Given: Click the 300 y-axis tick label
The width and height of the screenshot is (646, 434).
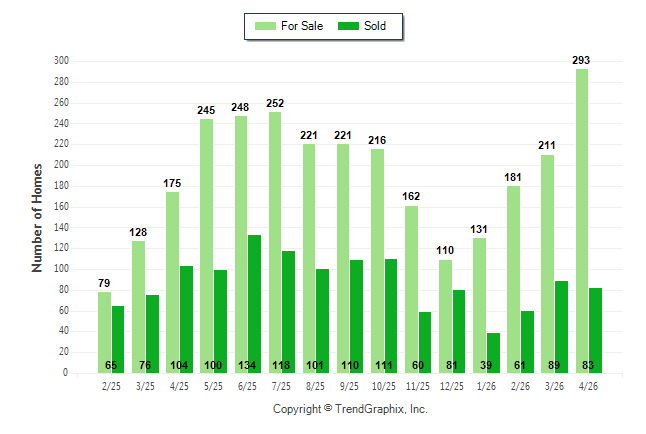Looking at the screenshot, I should click(61, 61).
